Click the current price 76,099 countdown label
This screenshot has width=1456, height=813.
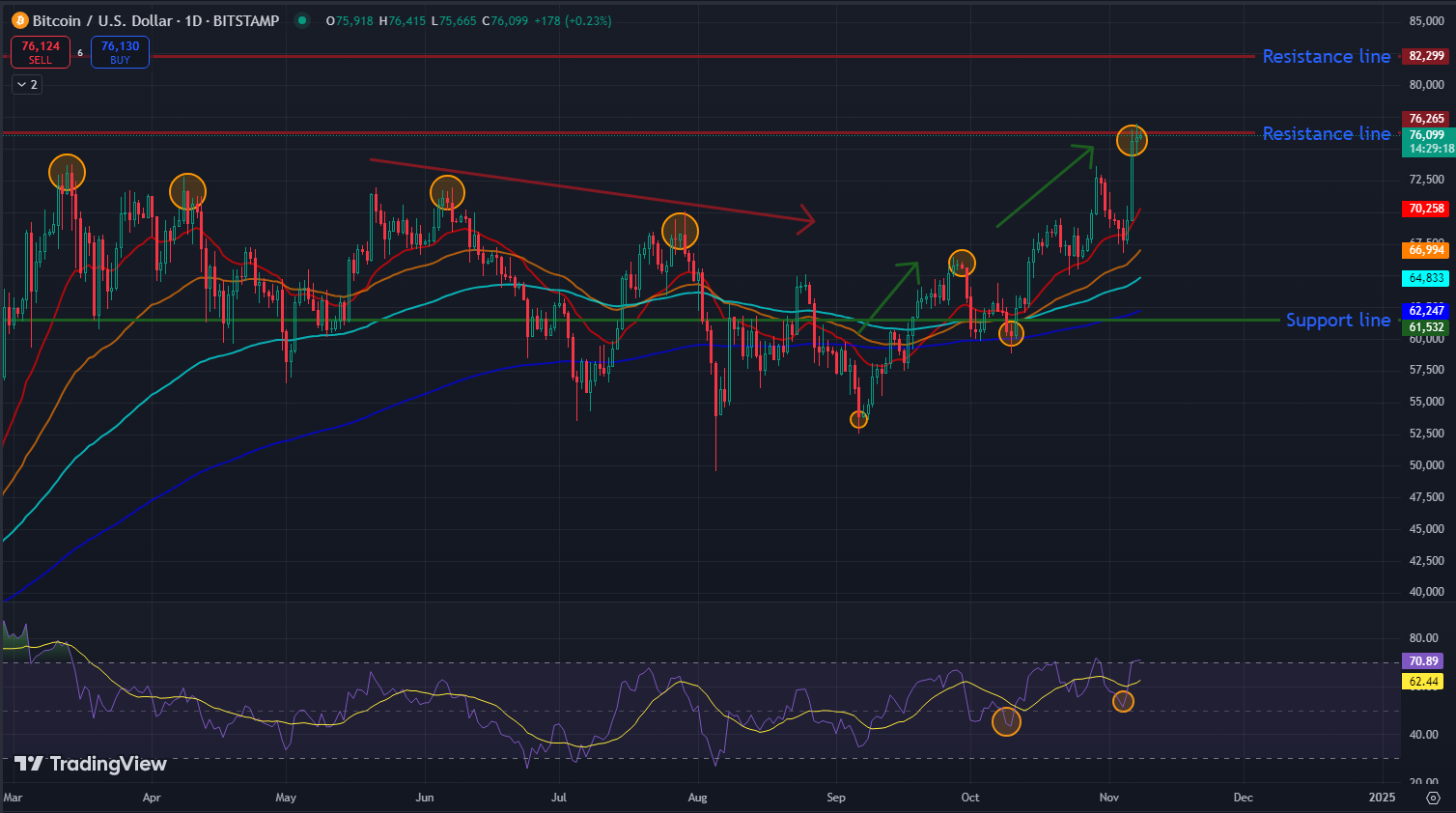[1428, 142]
